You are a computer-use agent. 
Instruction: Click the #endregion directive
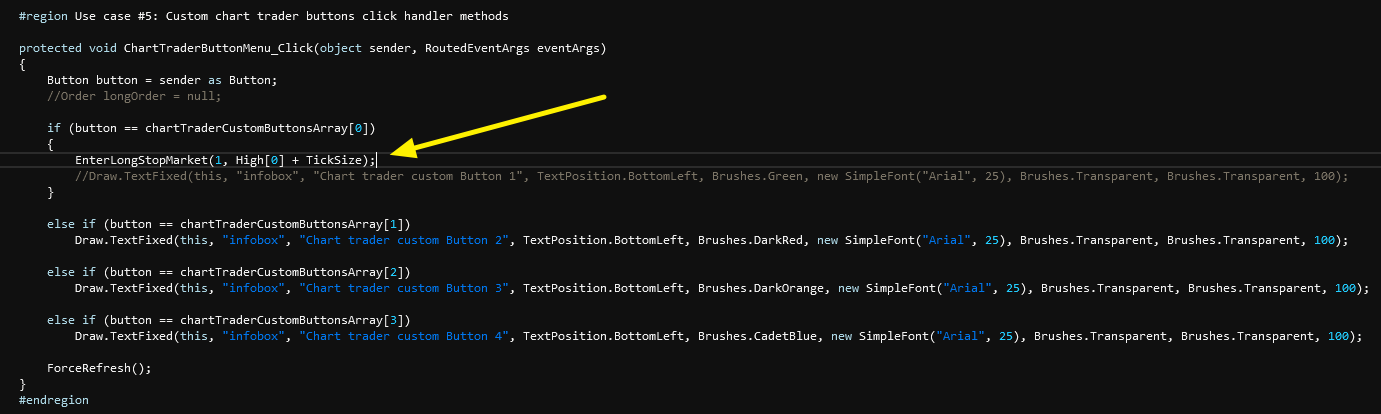click(x=54, y=400)
